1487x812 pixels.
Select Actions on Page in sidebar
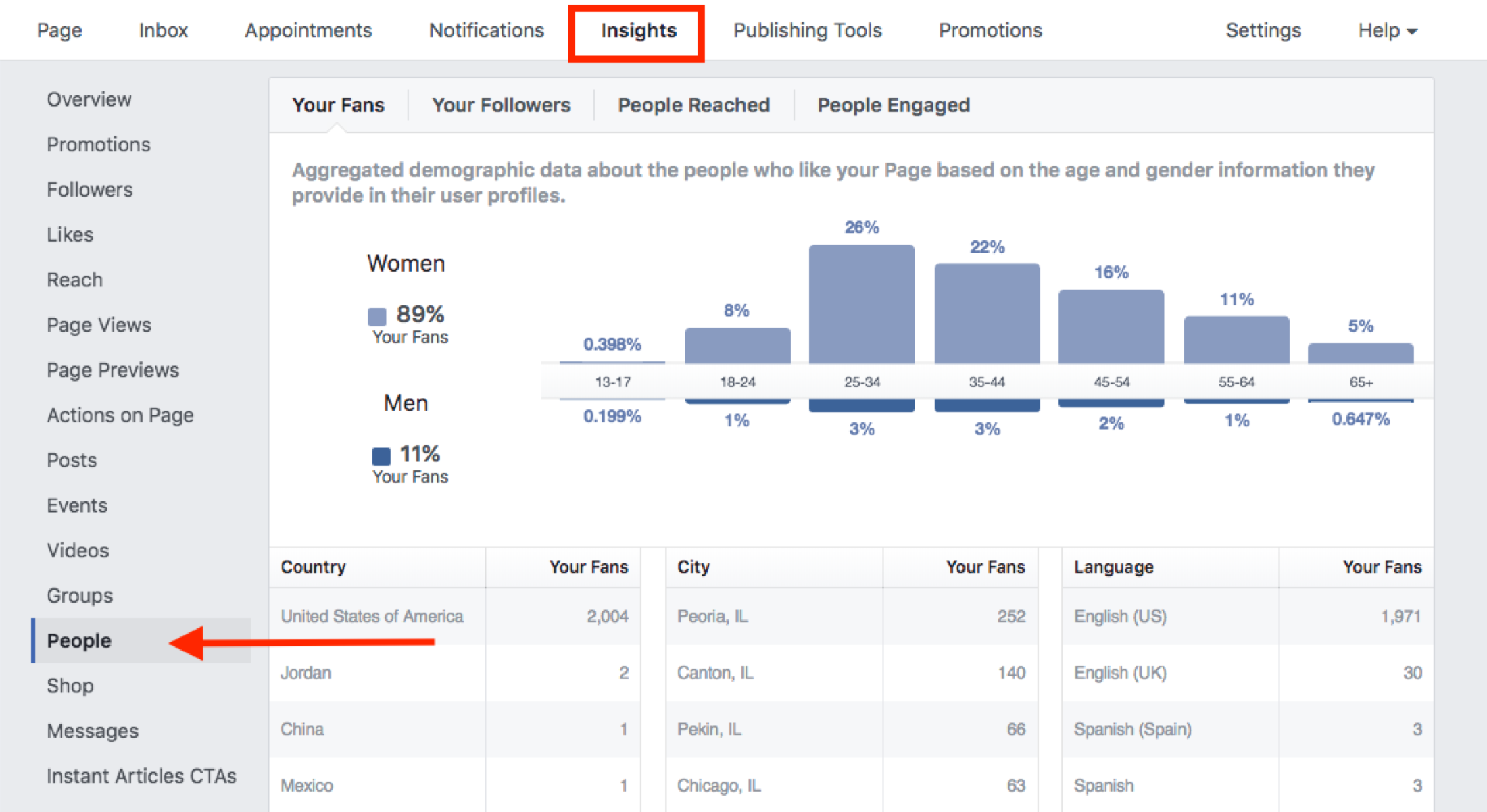coord(120,415)
